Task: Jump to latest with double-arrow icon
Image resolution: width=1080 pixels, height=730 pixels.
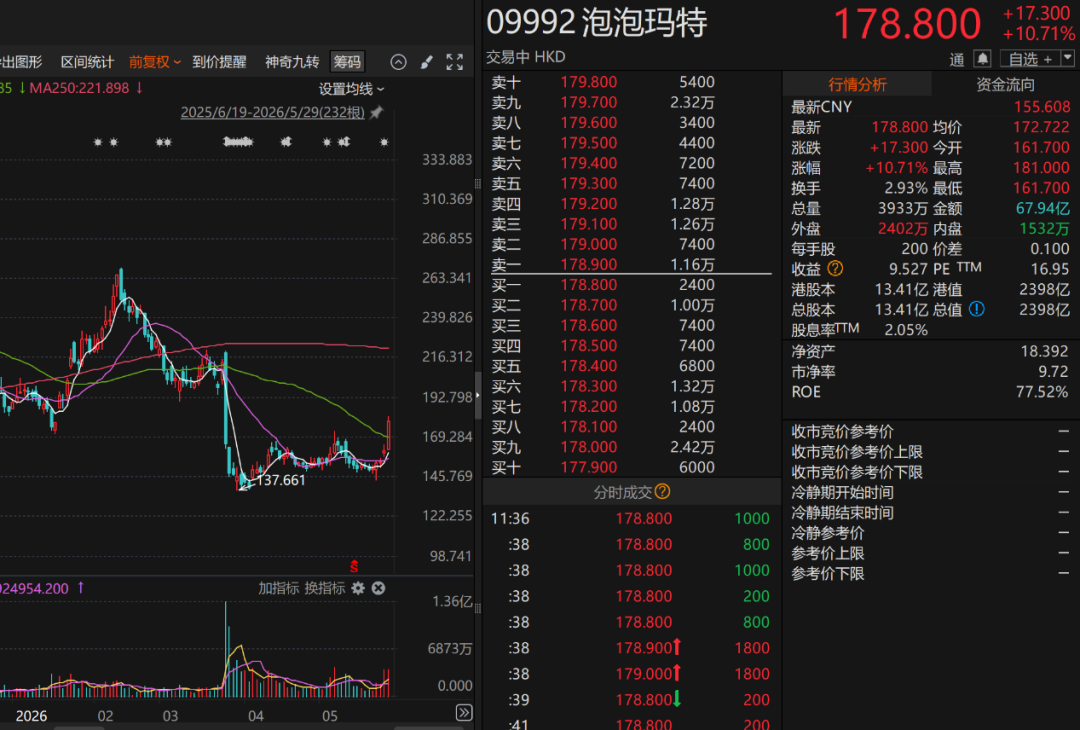Action: coord(464,712)
